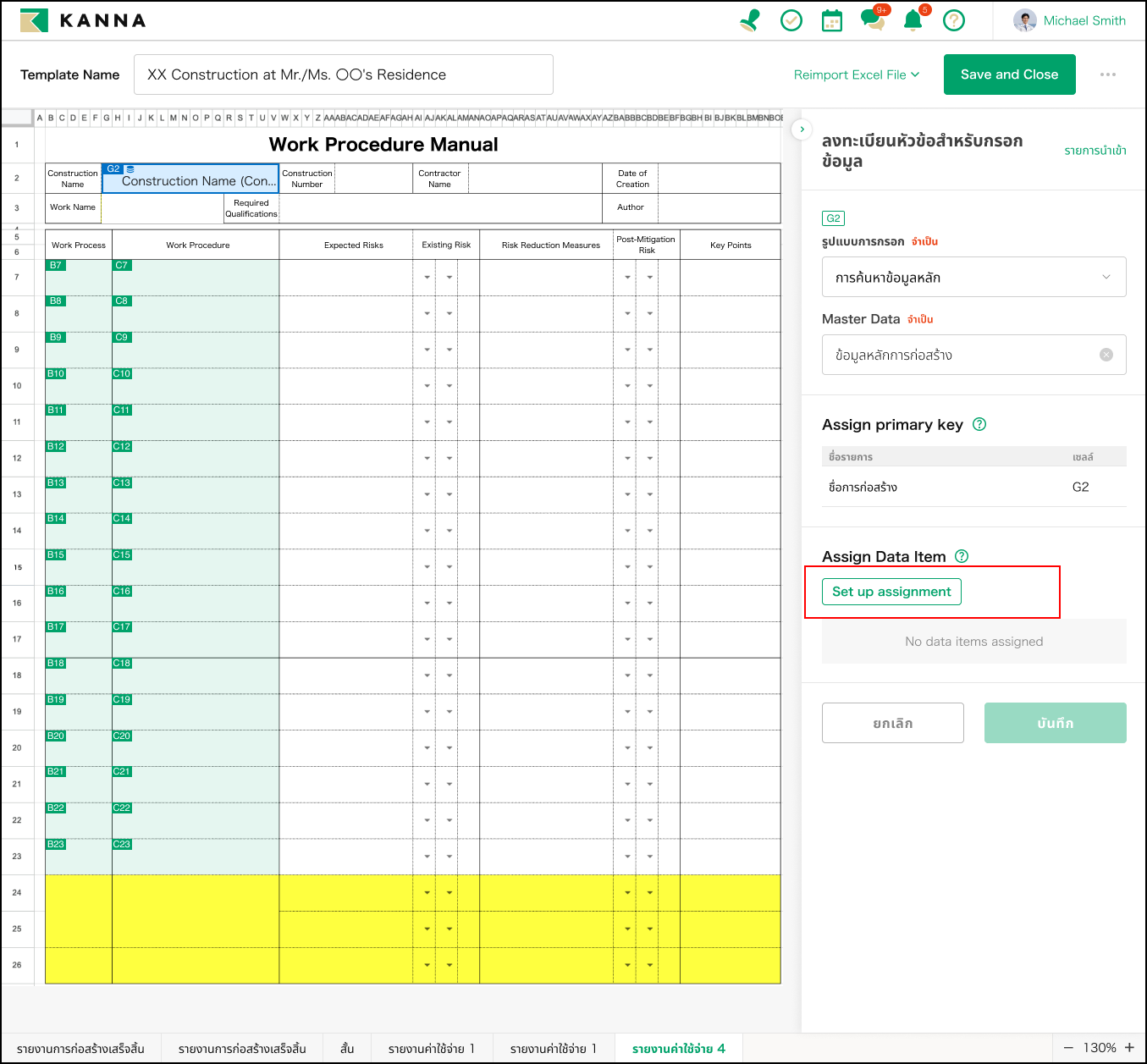Switch to the สั้น sheet tab
Screen dimensions: 1147x1064
pyautogui.click(x=347, y=1048)
